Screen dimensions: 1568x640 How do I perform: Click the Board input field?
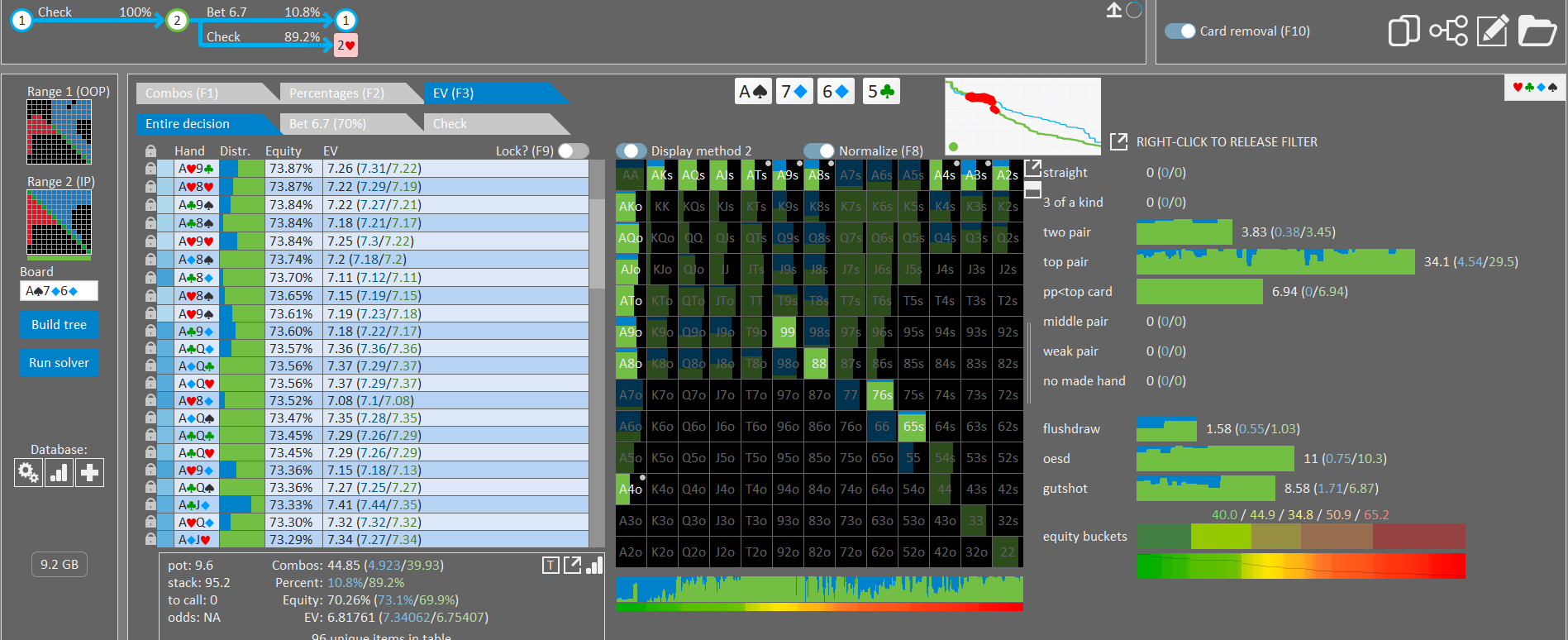59,291
